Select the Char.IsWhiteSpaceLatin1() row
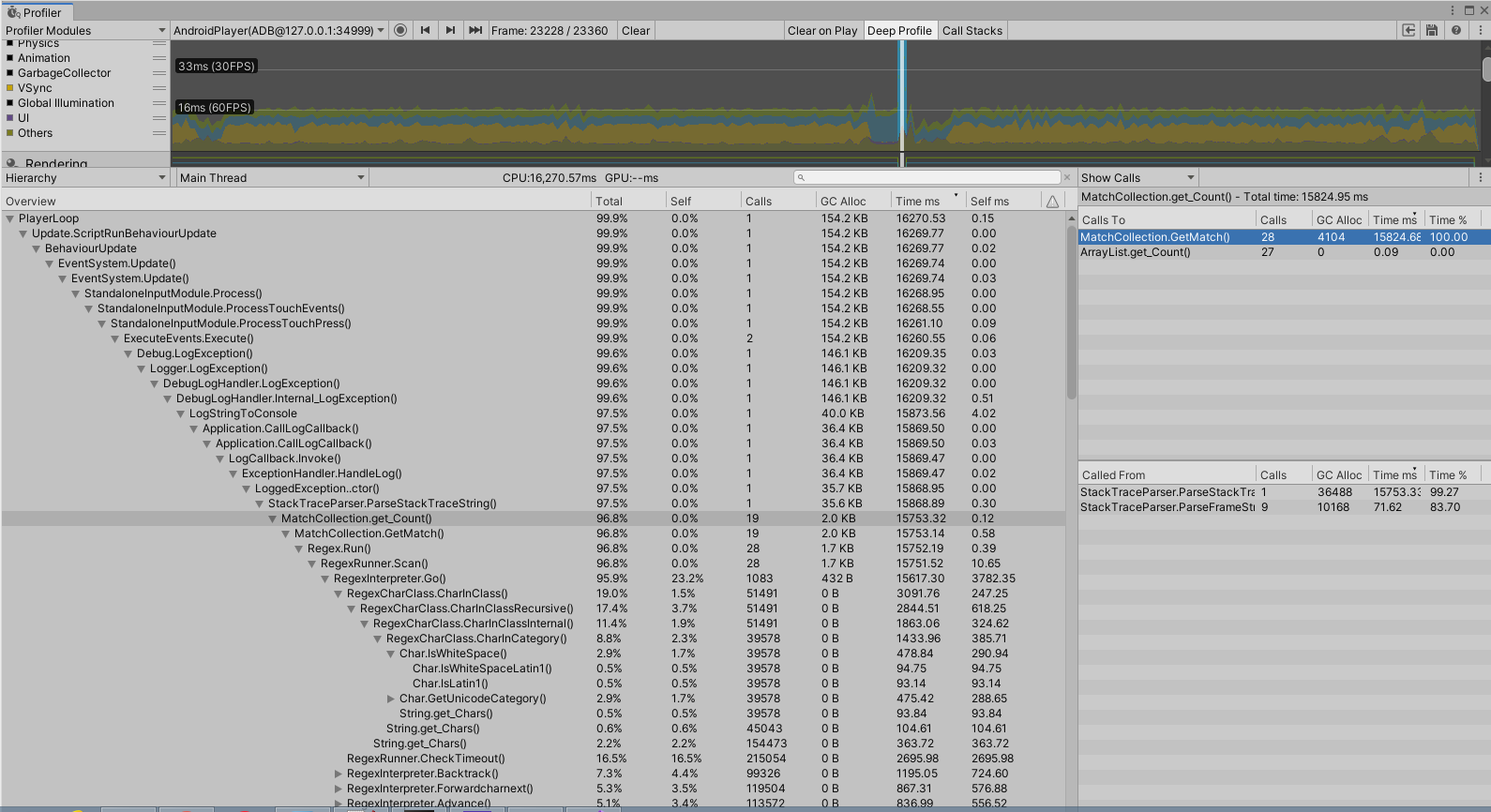Screen dimensions: 1491x812 534,669
